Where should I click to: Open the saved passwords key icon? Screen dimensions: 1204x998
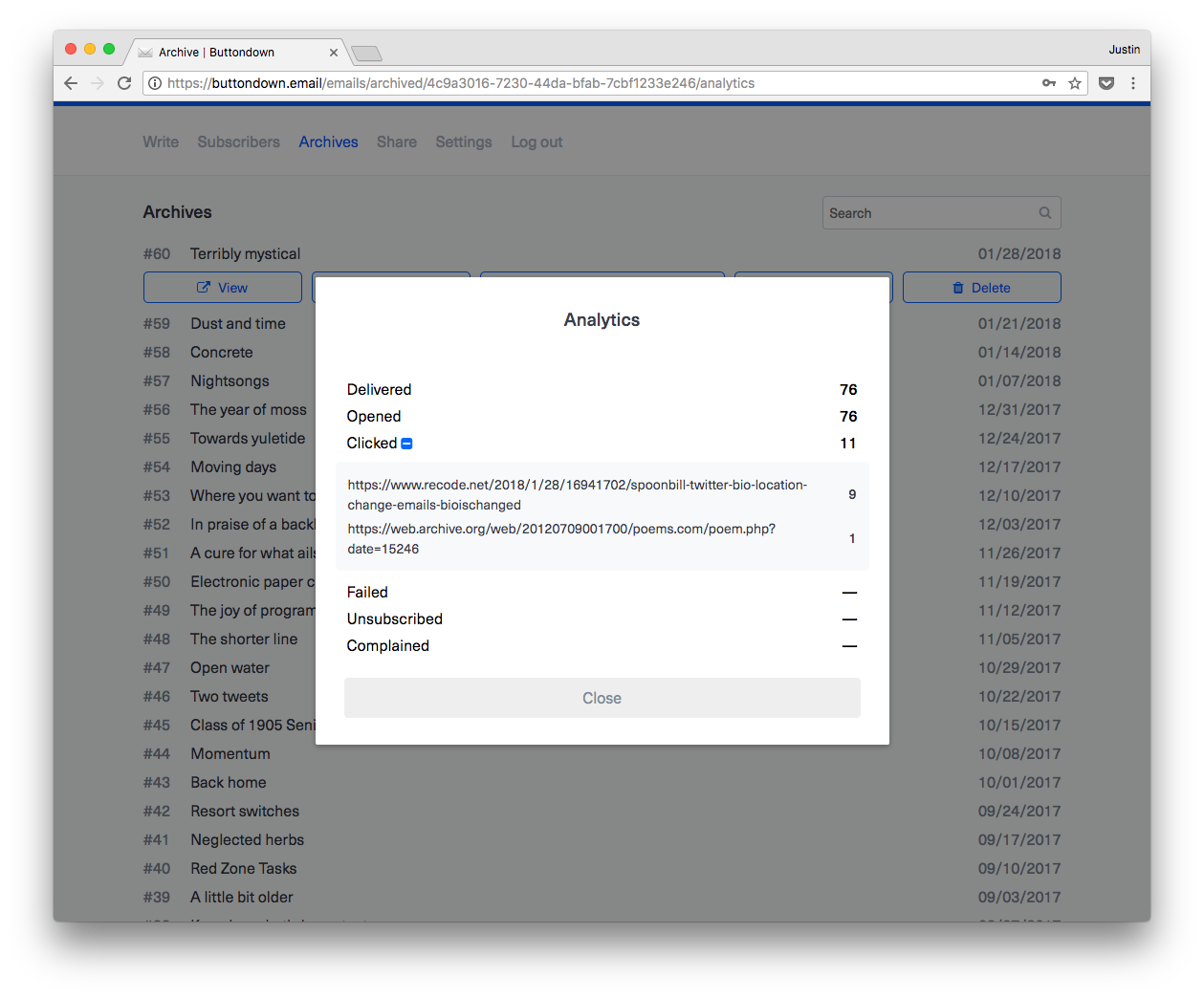1049,83
